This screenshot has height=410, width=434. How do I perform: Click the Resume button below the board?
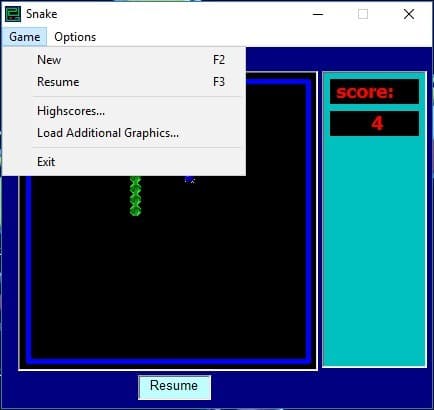(174, 387)
